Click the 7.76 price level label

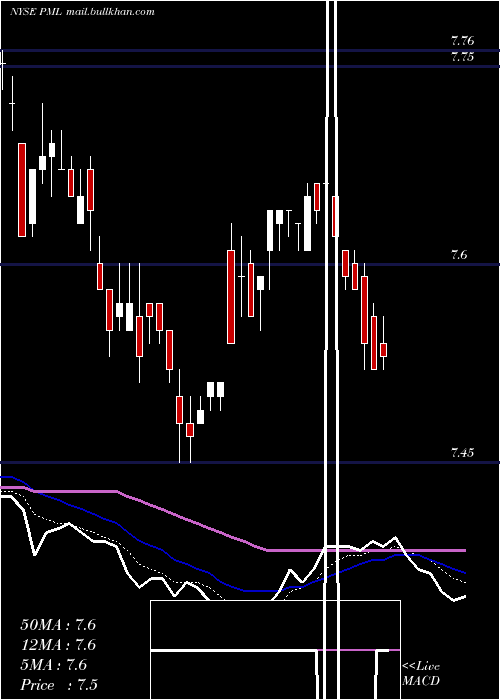click(462, 41)
